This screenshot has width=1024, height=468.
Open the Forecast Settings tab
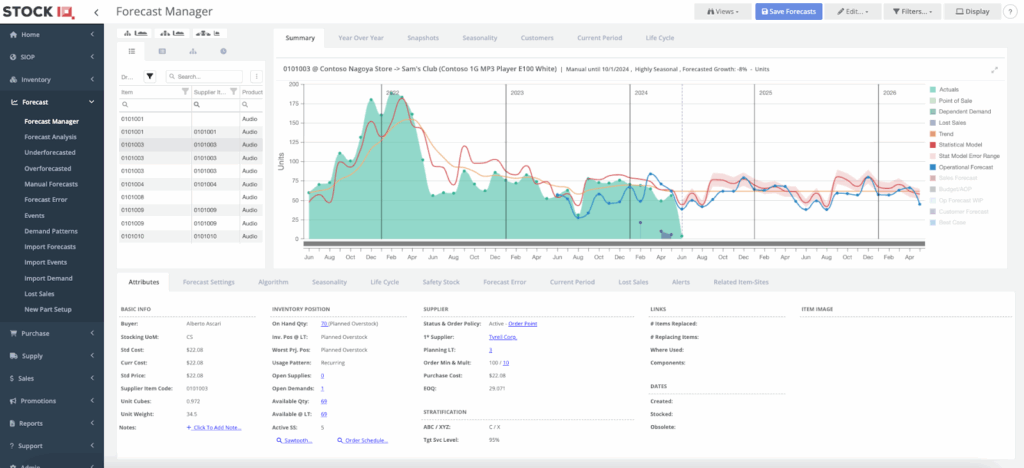[208, 282]
